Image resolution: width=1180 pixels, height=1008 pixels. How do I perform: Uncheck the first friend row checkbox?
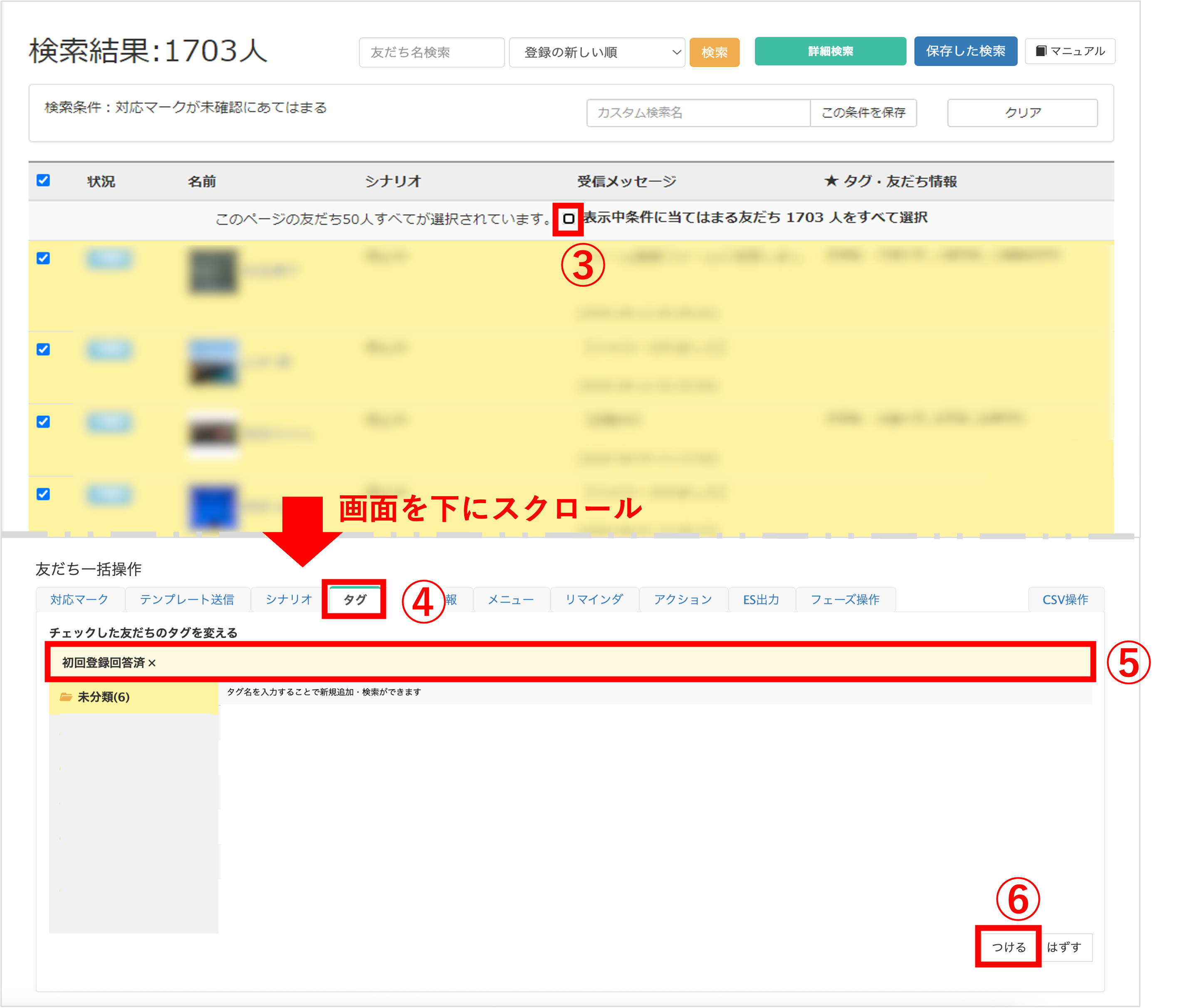43,259
